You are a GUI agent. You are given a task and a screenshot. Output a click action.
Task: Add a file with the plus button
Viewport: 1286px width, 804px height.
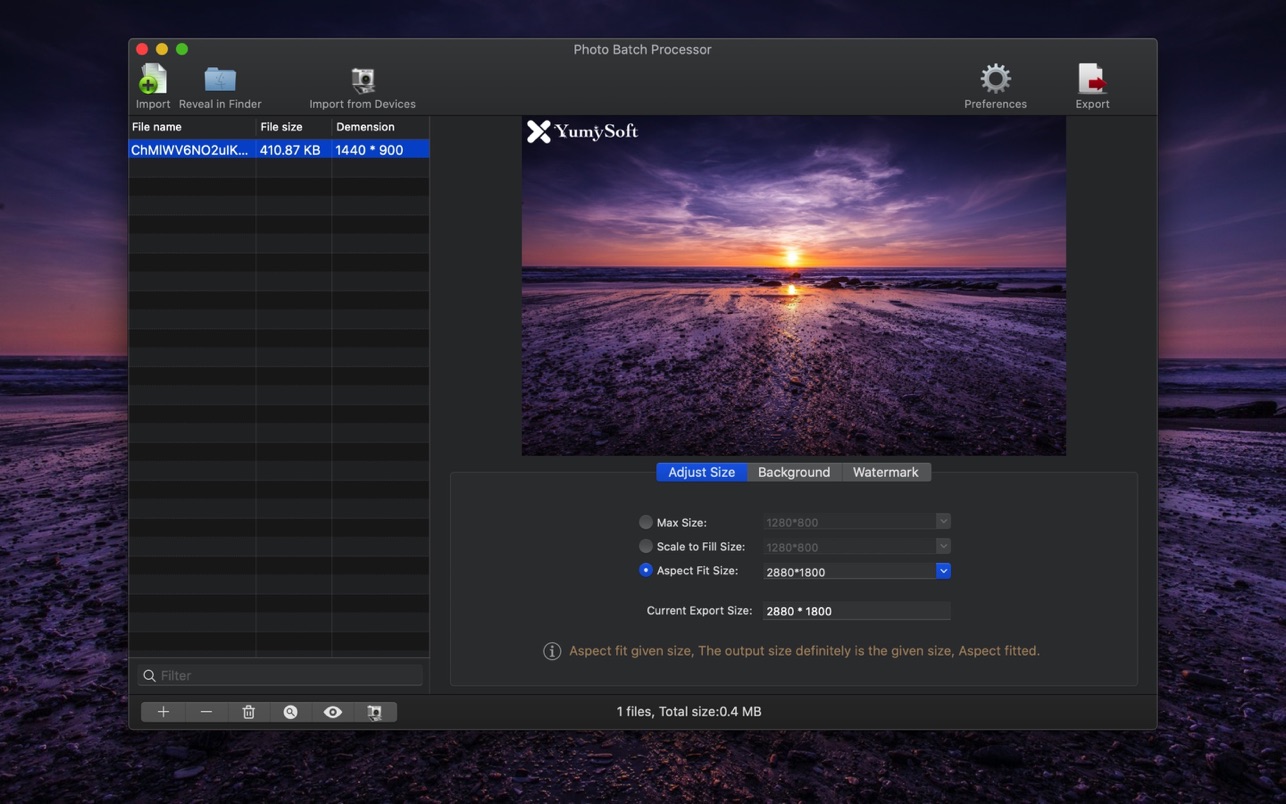pyautogui.click(x=163, y=712)
